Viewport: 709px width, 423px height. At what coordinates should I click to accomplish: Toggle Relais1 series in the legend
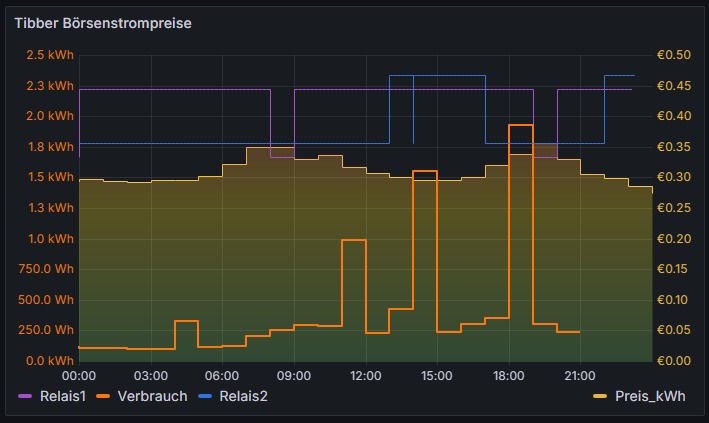(64, 396)
